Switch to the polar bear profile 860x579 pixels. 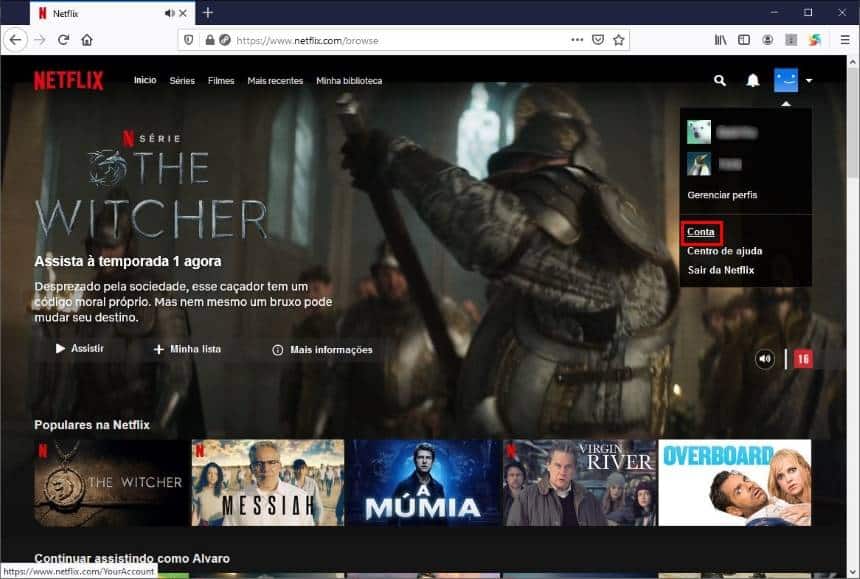tap(699, 132)
